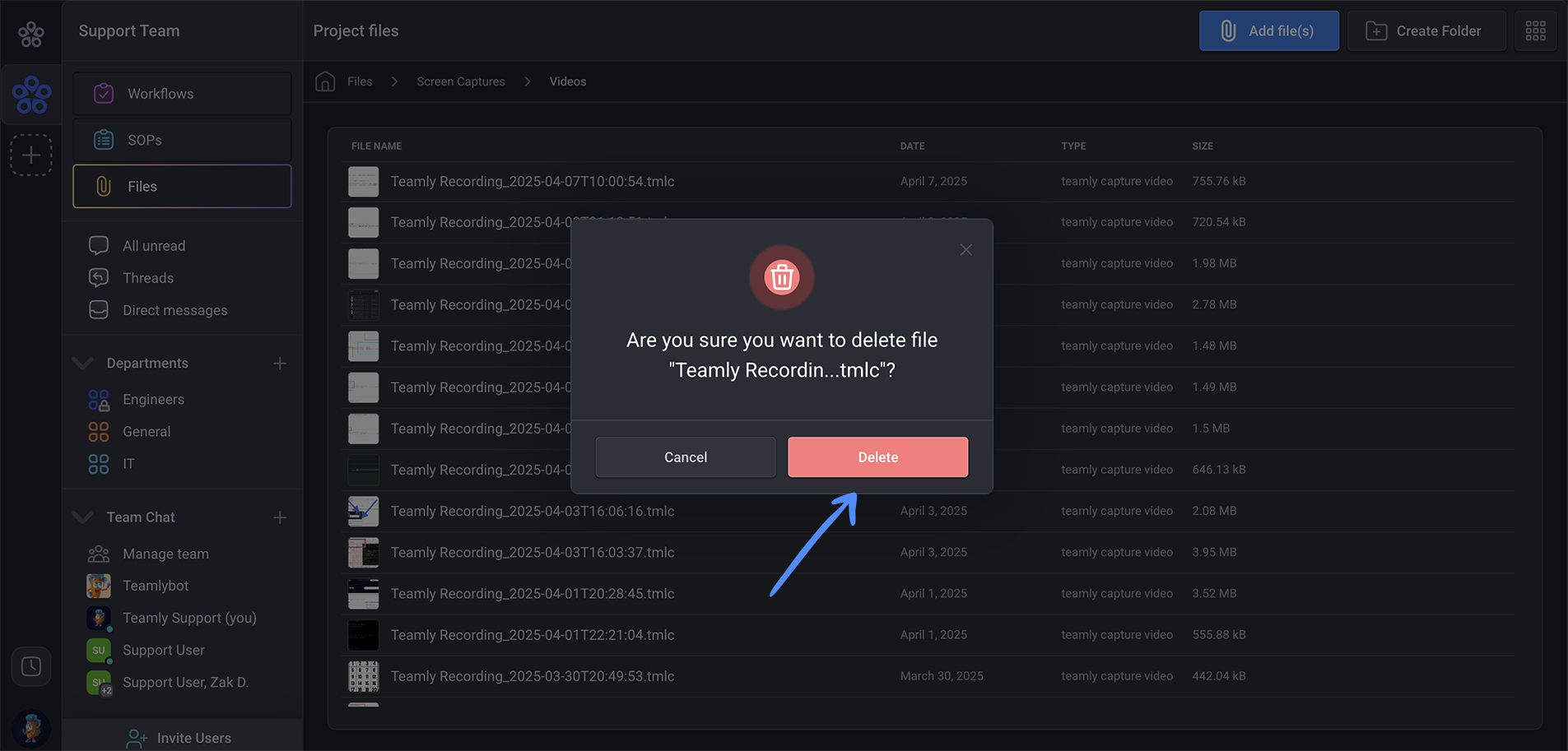The width and height of the screenshot is (1568, 751).
Task: Click thumbnail of the 2025-04-03T16:06:16 recording
Action: (363, 512)
